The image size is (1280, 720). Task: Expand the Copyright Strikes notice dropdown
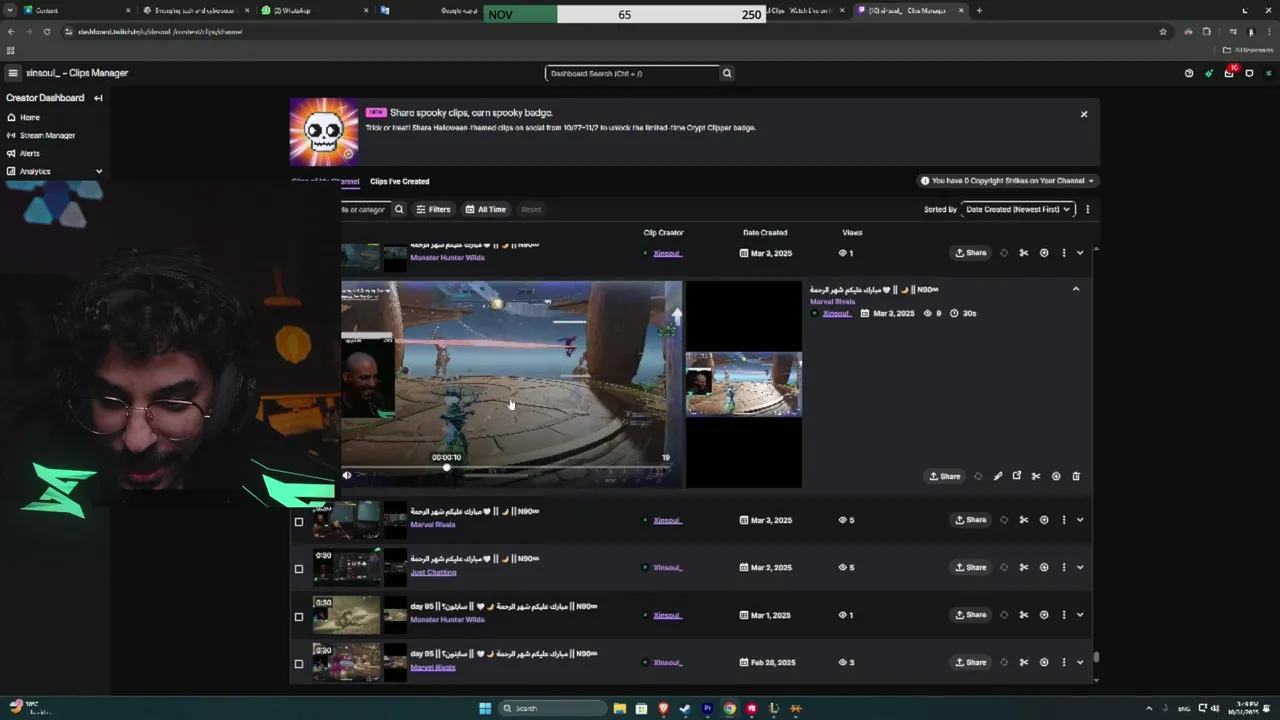[1006, 181]
